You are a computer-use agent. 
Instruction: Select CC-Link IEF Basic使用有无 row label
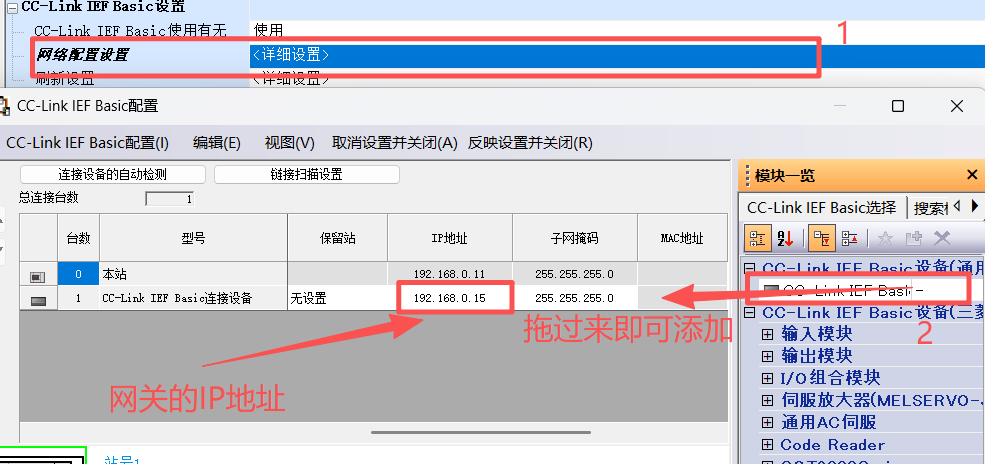coord(130,30)
